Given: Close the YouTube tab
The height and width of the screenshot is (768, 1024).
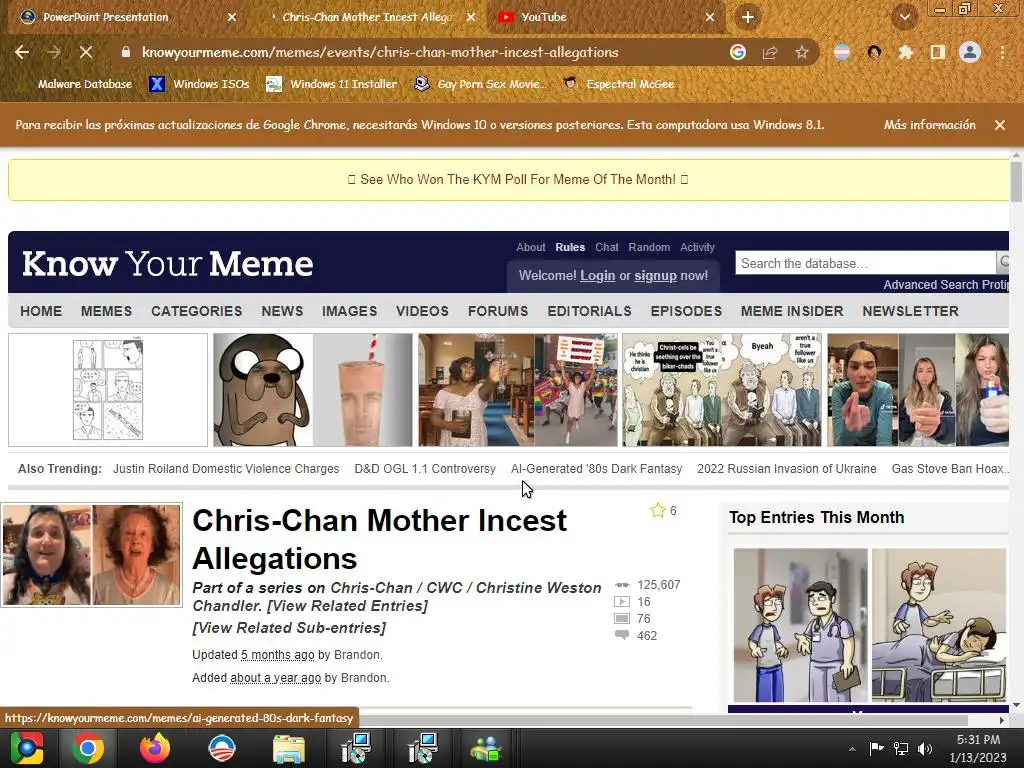Looking at the screenshot, I should click(x=710, y=17).
